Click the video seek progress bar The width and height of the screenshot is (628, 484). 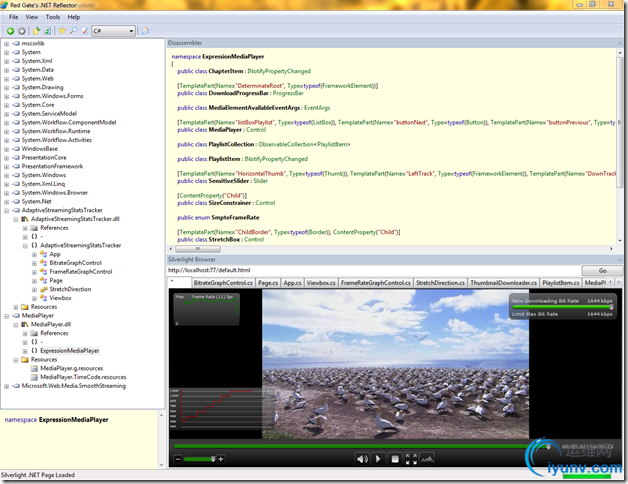(361, 446)
